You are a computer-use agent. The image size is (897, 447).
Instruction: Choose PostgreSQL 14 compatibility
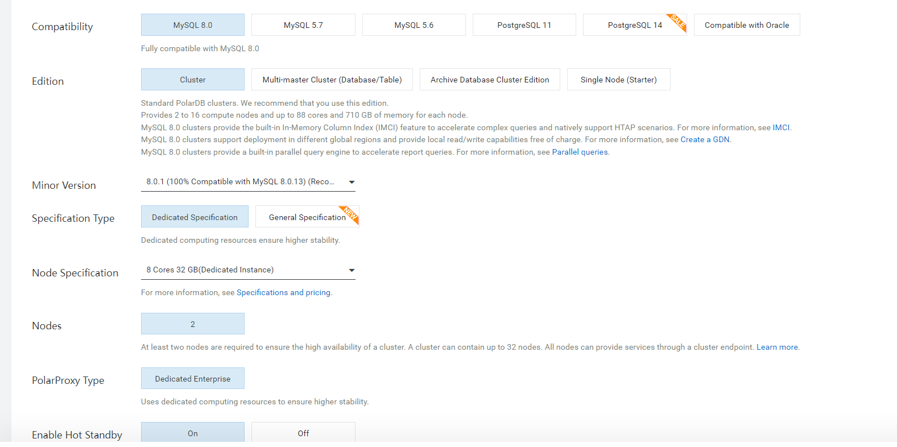pyautogui.click(x=635, y=25)
